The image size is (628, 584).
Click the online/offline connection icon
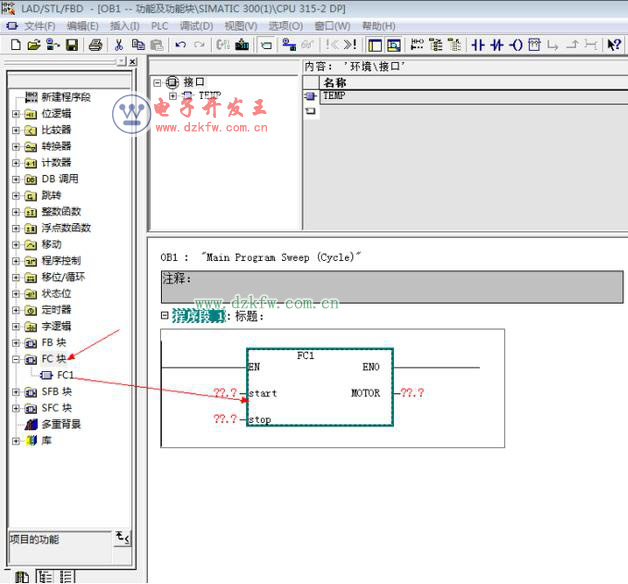[x=289, y=45]
